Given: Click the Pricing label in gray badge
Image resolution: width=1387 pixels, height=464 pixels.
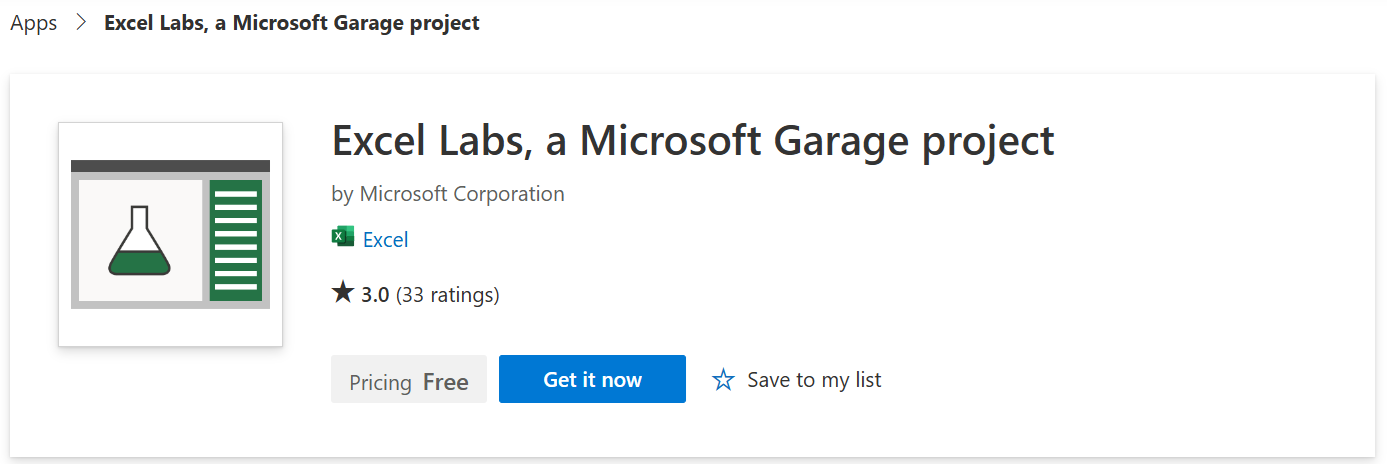Looking at the screenshot, I should click(x=380, y=383).
